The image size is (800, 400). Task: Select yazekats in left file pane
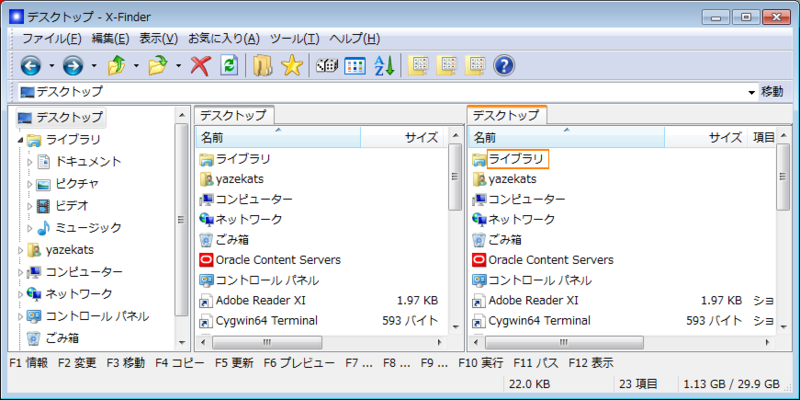(x=232, y=179)
